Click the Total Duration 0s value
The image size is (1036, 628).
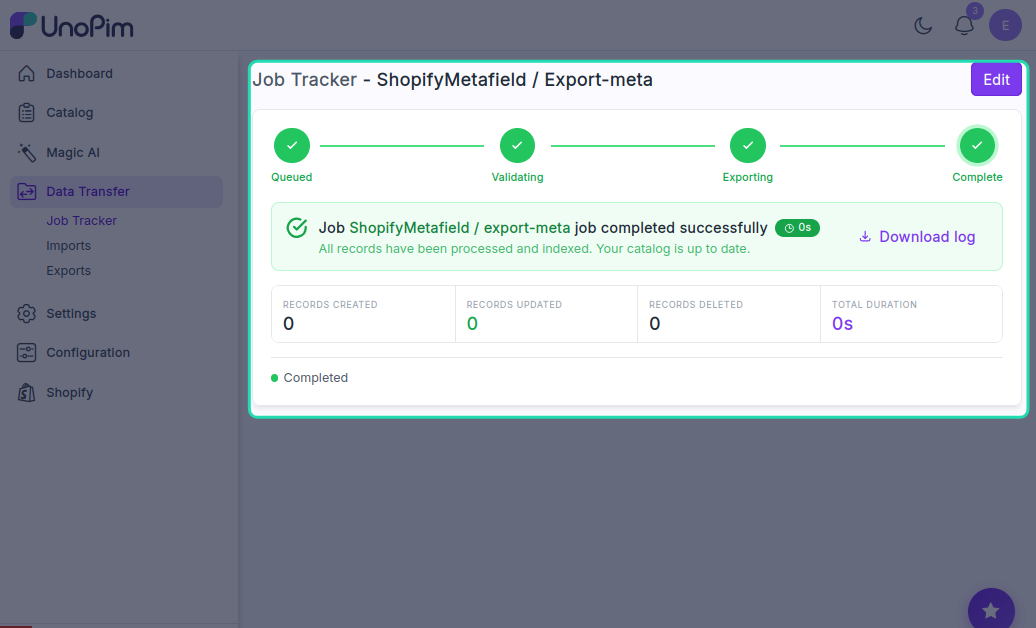(x=842, y=324)
